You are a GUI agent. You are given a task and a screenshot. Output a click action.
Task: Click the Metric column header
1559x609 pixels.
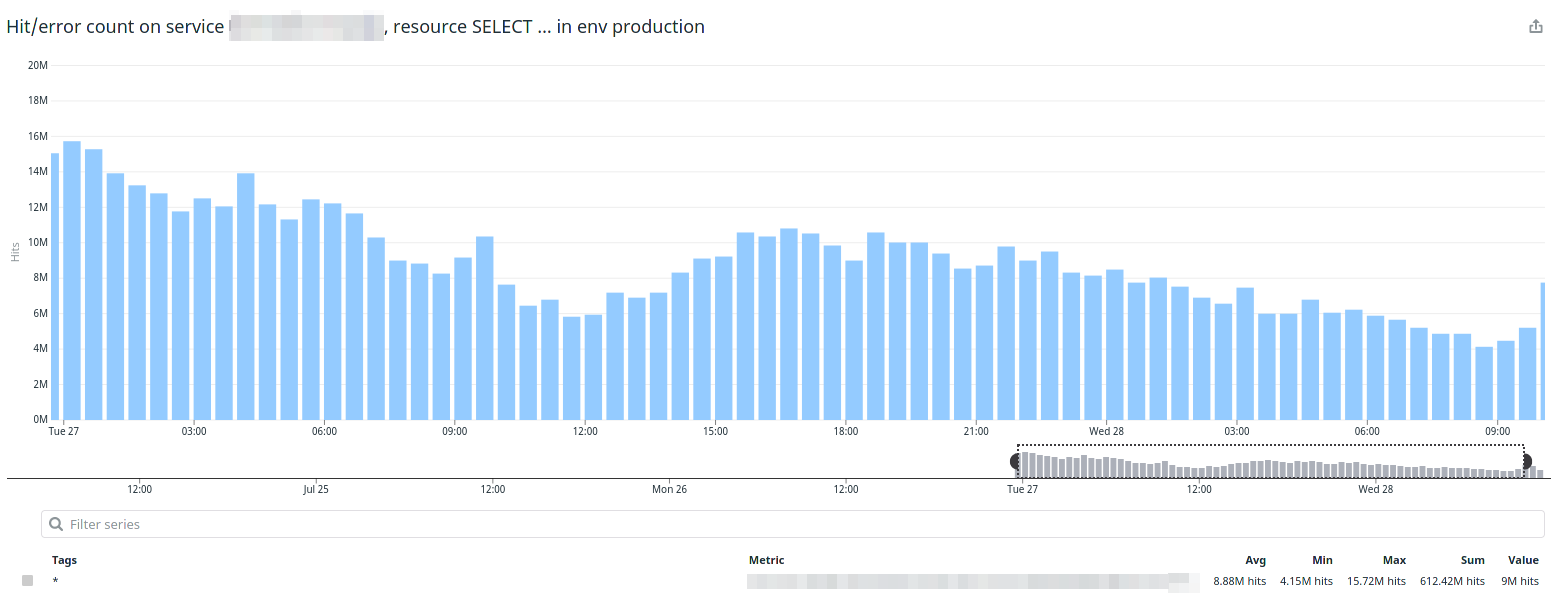[766, 560]
